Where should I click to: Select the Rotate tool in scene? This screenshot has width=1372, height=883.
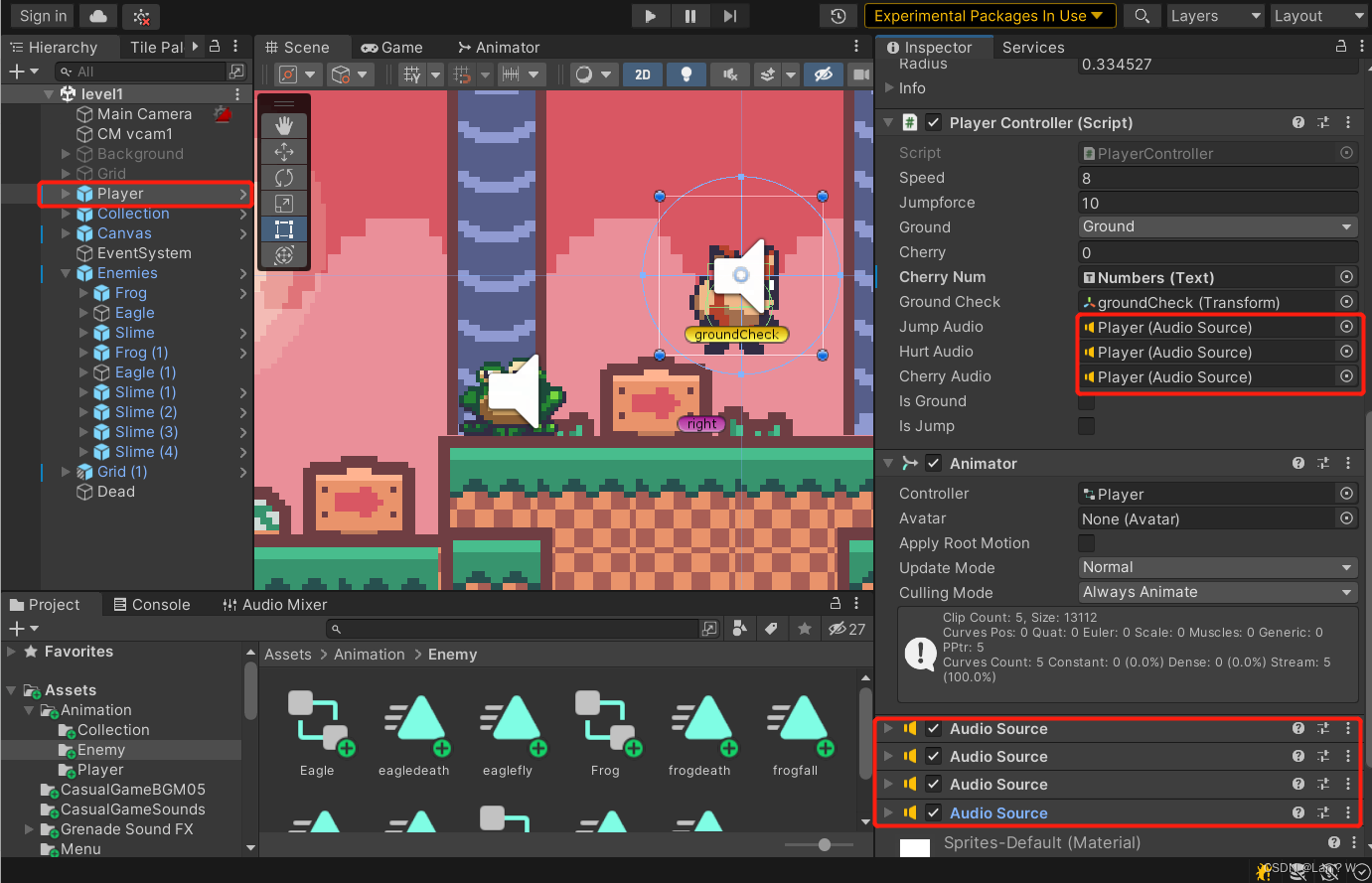tap(284, 178)
